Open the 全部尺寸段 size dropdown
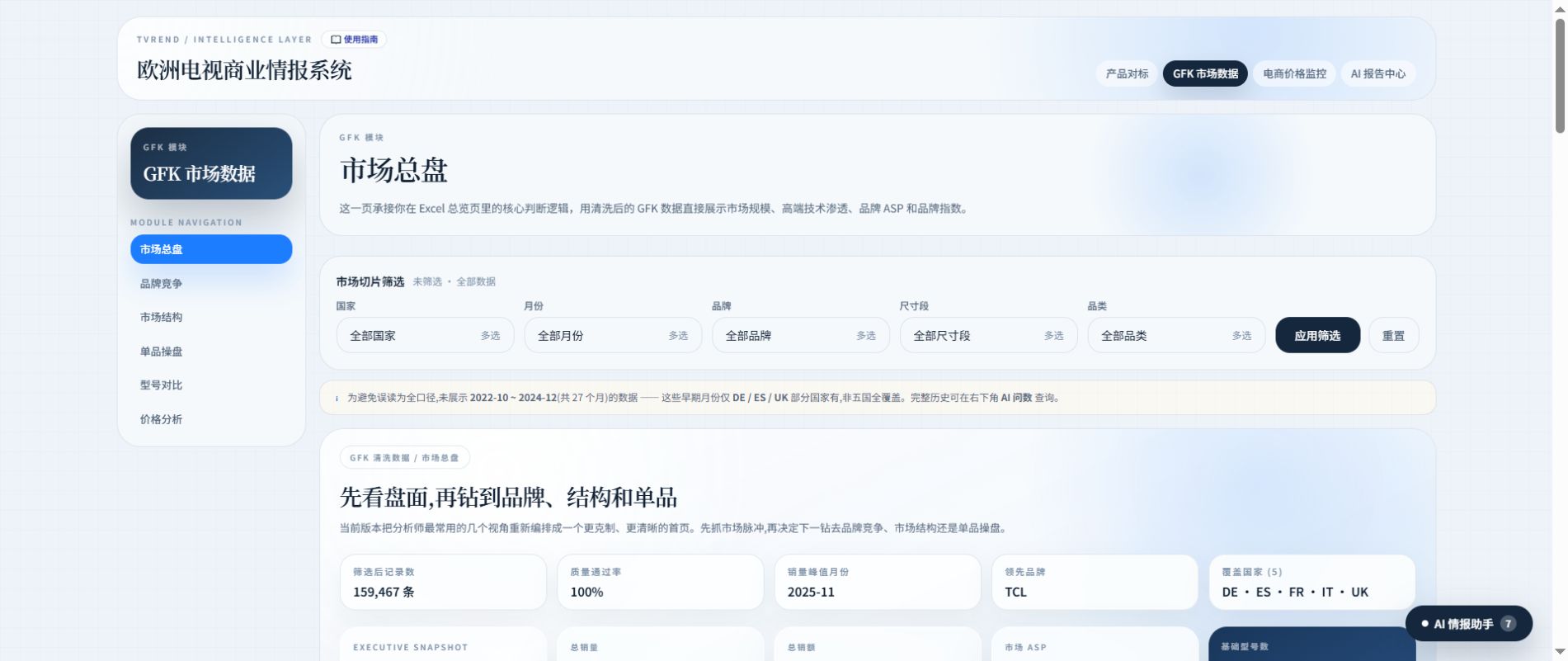The width and height of the screenshot is (1568, 661). (x=988, y=336)
